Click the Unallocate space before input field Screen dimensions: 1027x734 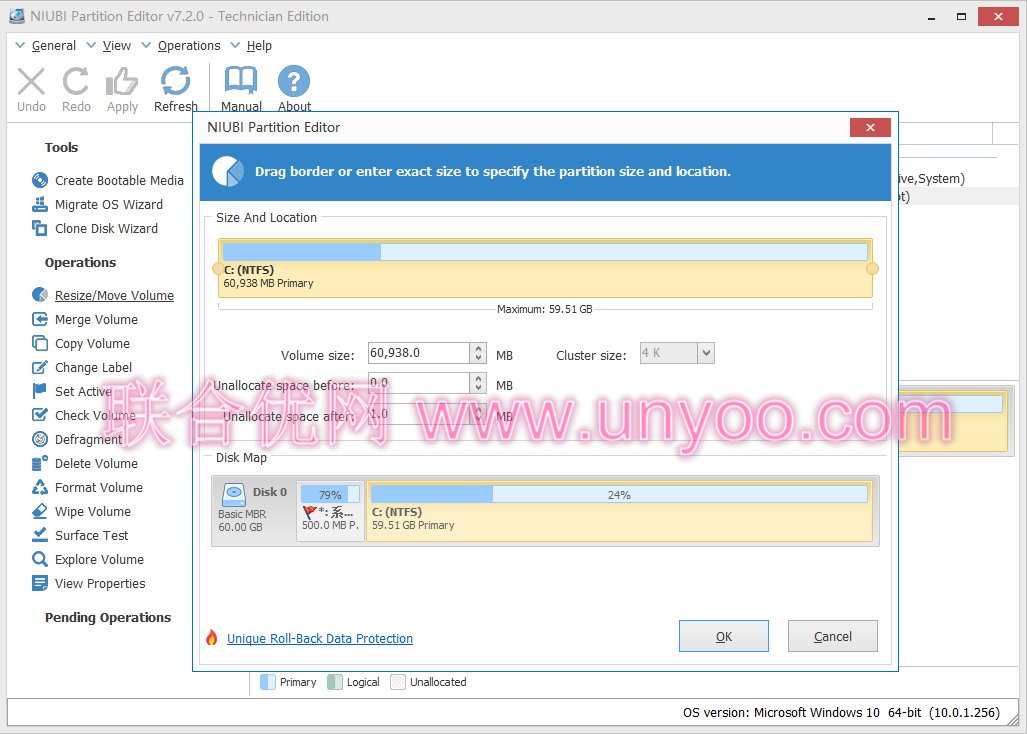419,382
